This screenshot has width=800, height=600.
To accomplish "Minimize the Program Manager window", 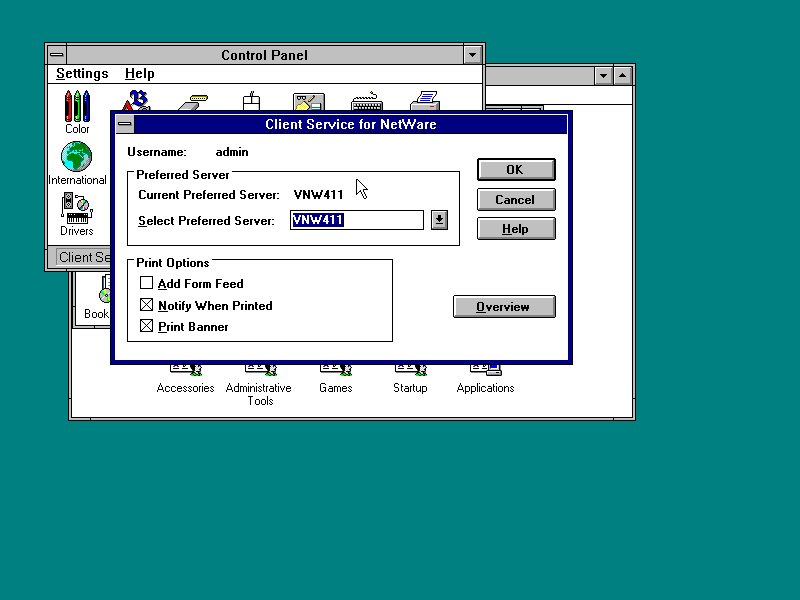I will click(x=604, y=76).
